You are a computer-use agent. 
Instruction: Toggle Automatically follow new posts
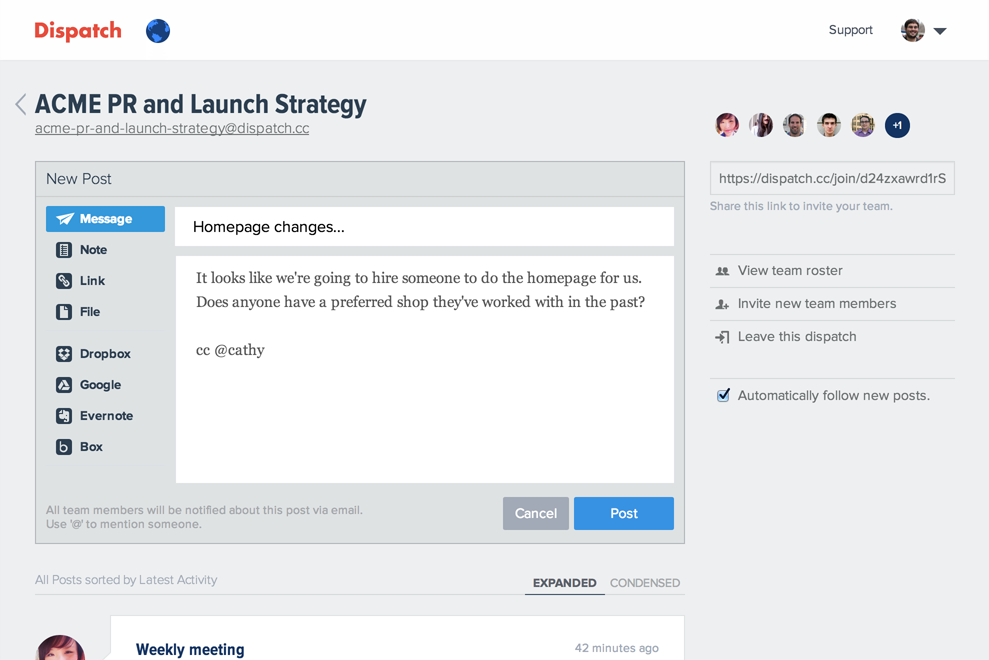pos(722,394)
